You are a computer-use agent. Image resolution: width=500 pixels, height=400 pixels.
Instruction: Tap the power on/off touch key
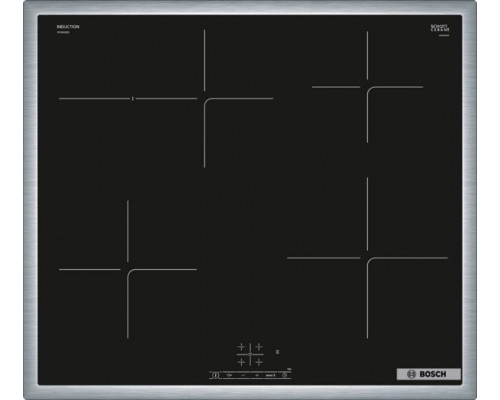[x=216, y=375]
